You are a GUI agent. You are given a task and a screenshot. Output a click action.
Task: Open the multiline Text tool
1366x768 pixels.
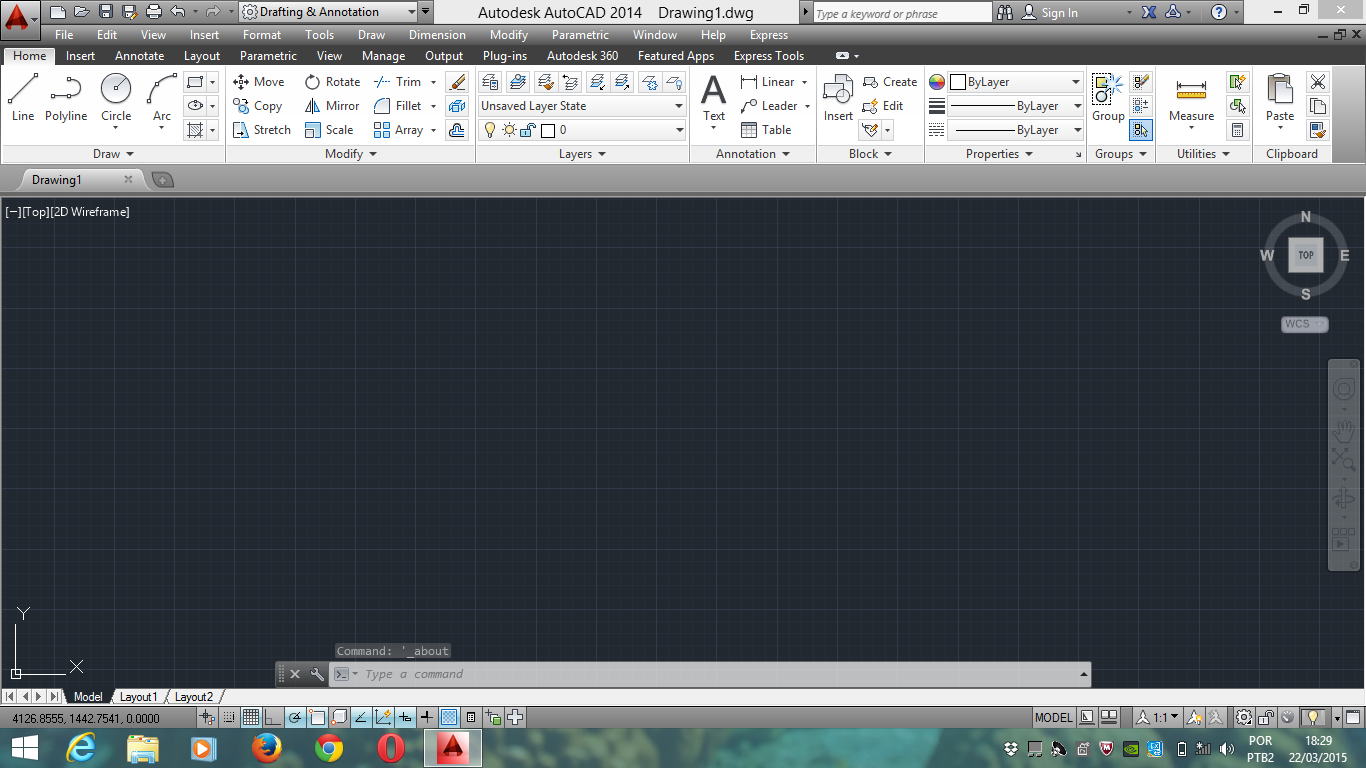click(x=714, y=99)
